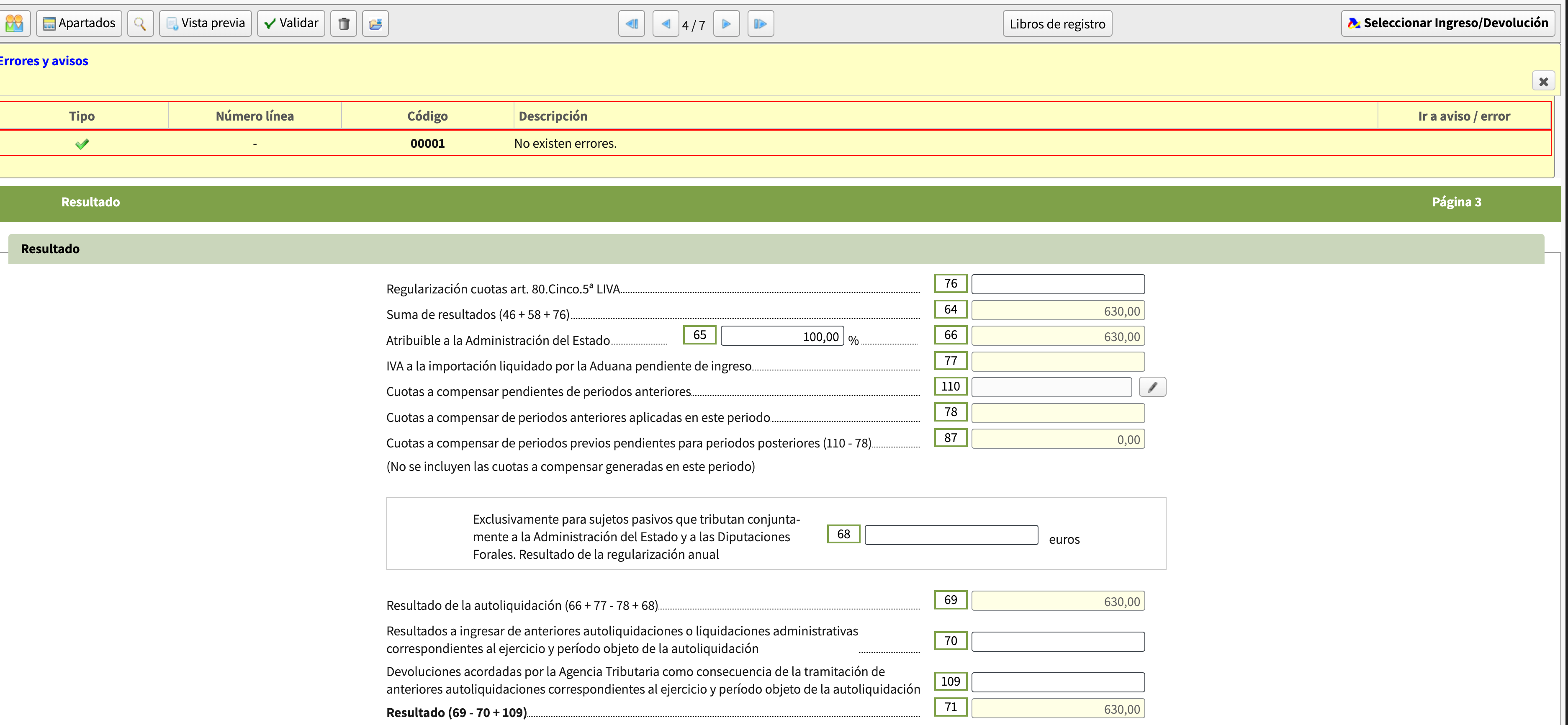The image size is (1568, 725).
Task: Open Vista previa of the form
Action: coord(206,23)
